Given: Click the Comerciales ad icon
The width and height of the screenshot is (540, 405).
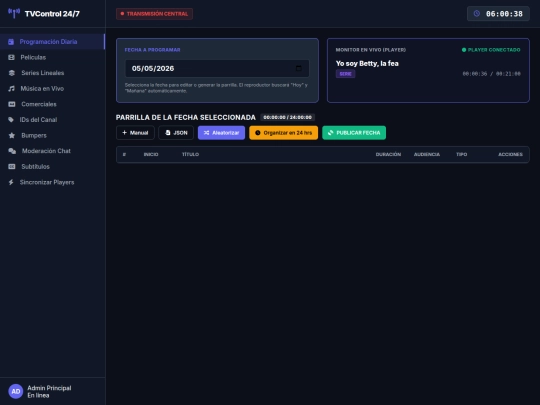Looking at the screenshot, I should 12,104.
